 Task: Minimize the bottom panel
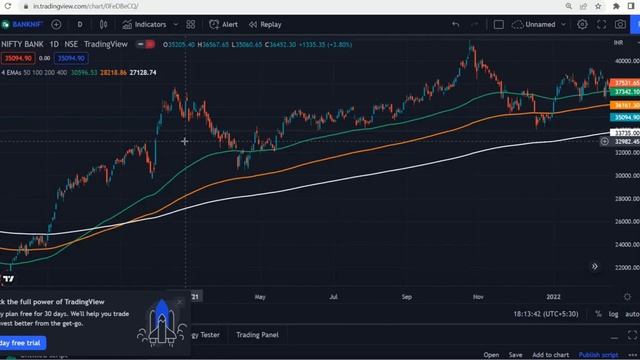[x=614, y=337]
